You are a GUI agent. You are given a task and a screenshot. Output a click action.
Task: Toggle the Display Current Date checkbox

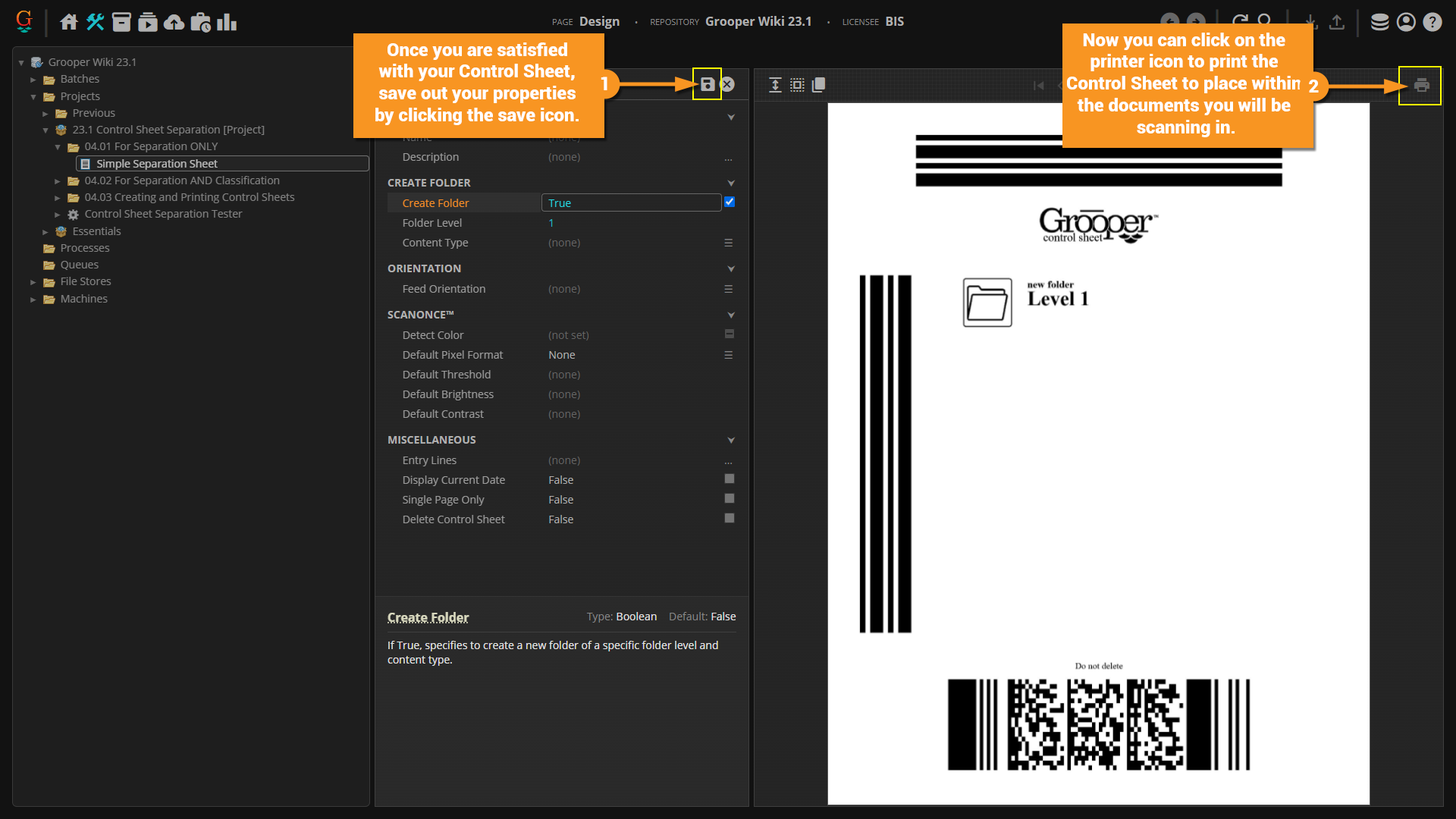pos(730,479)
